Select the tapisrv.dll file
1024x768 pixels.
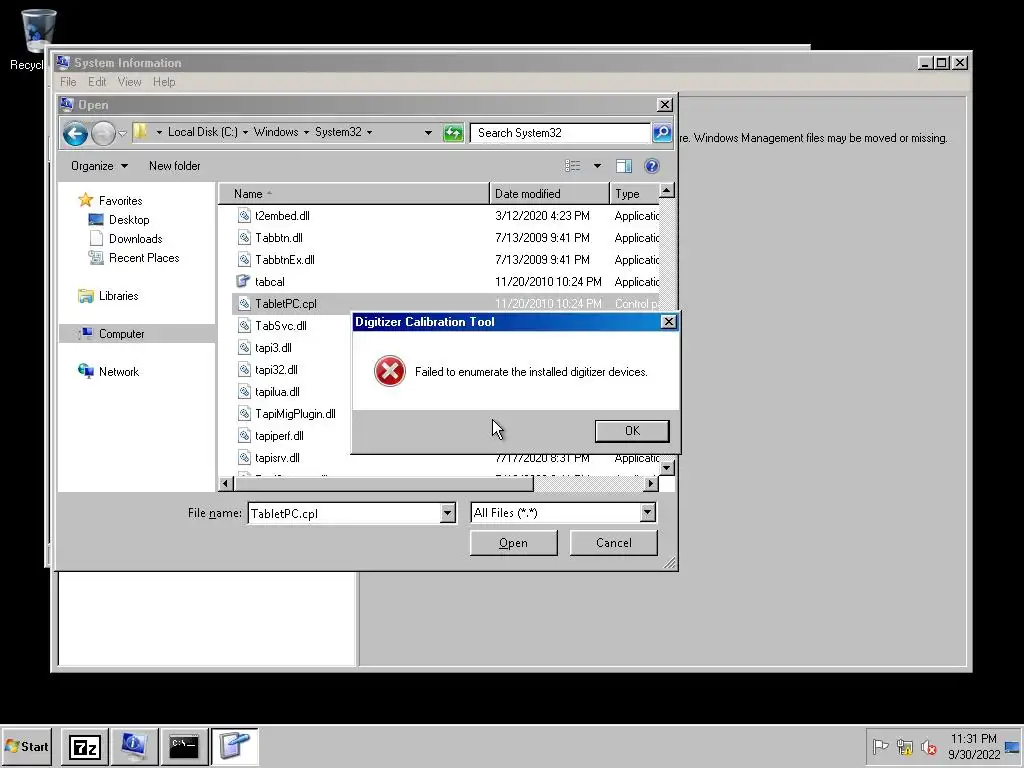(277, 458)
